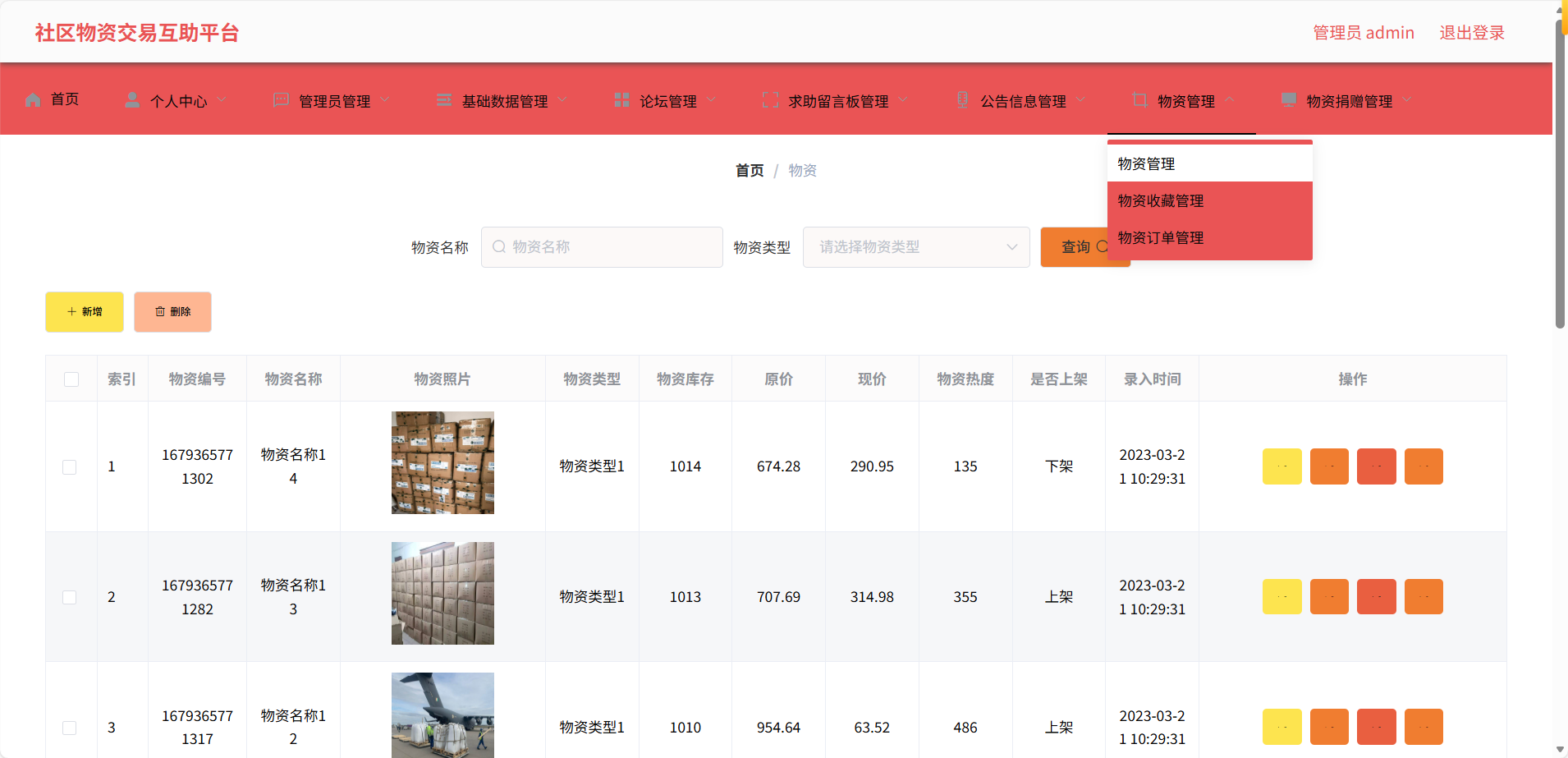Click 管理员 admin in the header
The width and height of the screenshot is (1568, 758).
pos(1364,33)
